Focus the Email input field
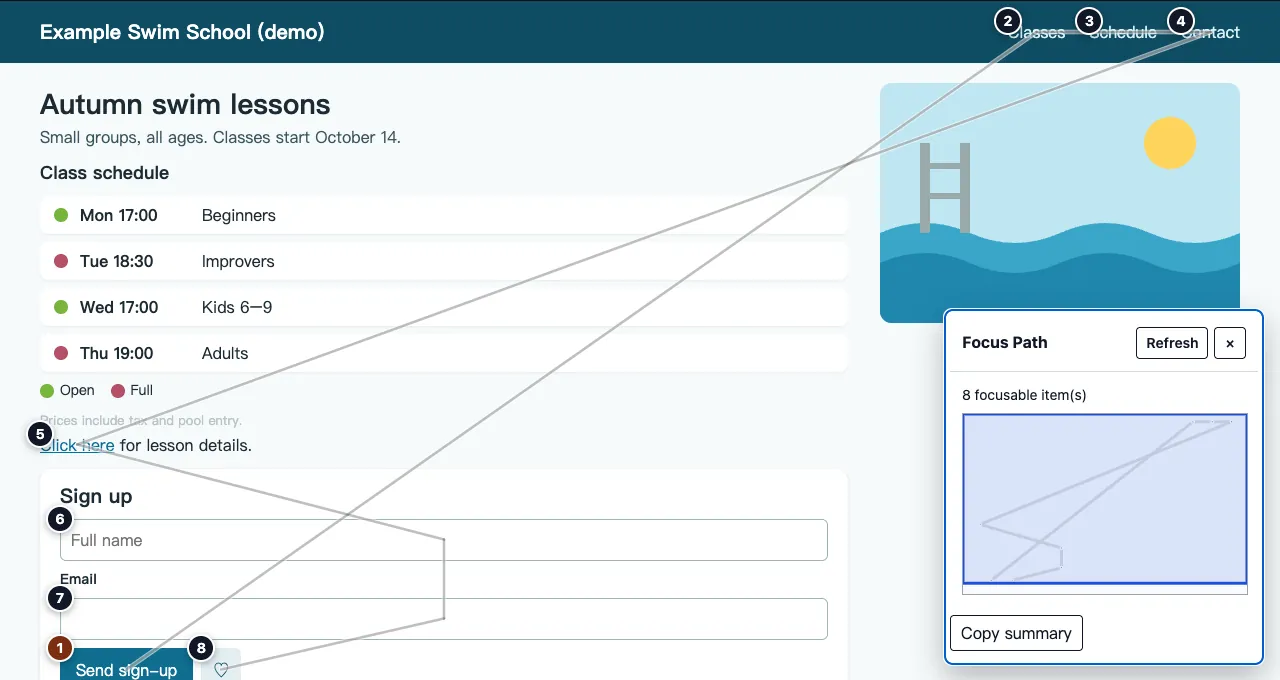Viewport: 1280px width, 680px height. click(x=444, y=619)
